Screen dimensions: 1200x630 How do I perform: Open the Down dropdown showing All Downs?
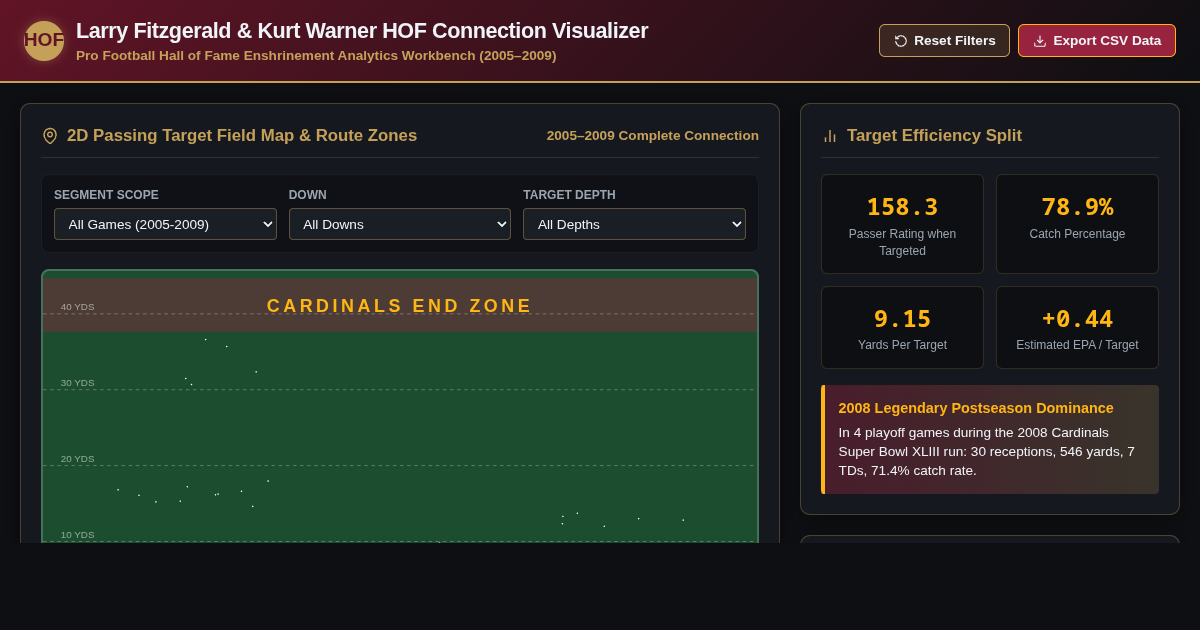tap(400, 224)
